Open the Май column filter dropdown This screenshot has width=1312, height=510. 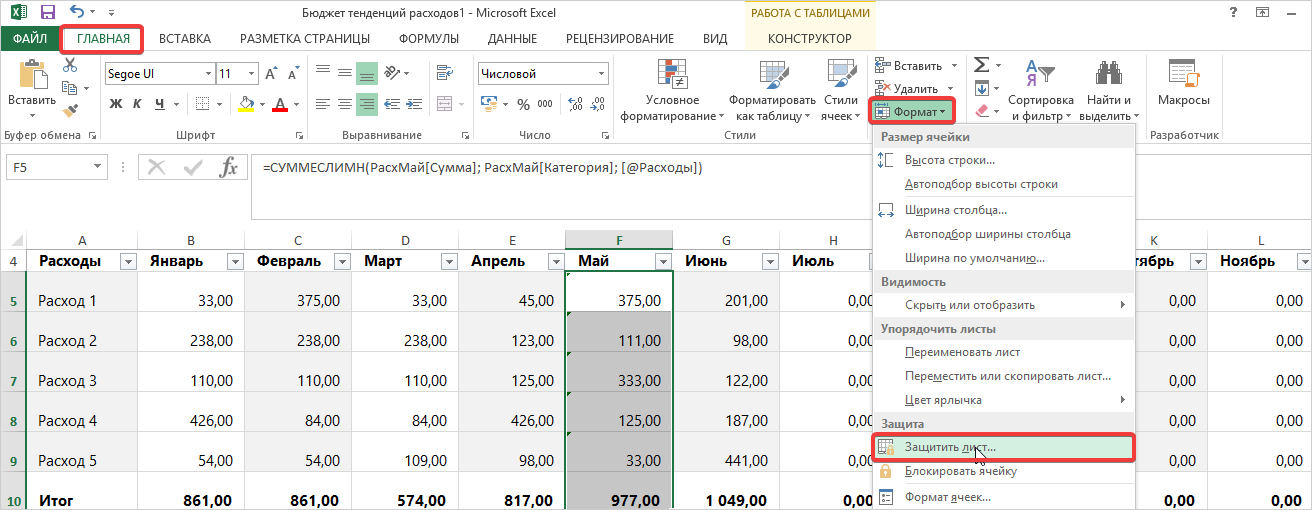[x=662, y=261]
